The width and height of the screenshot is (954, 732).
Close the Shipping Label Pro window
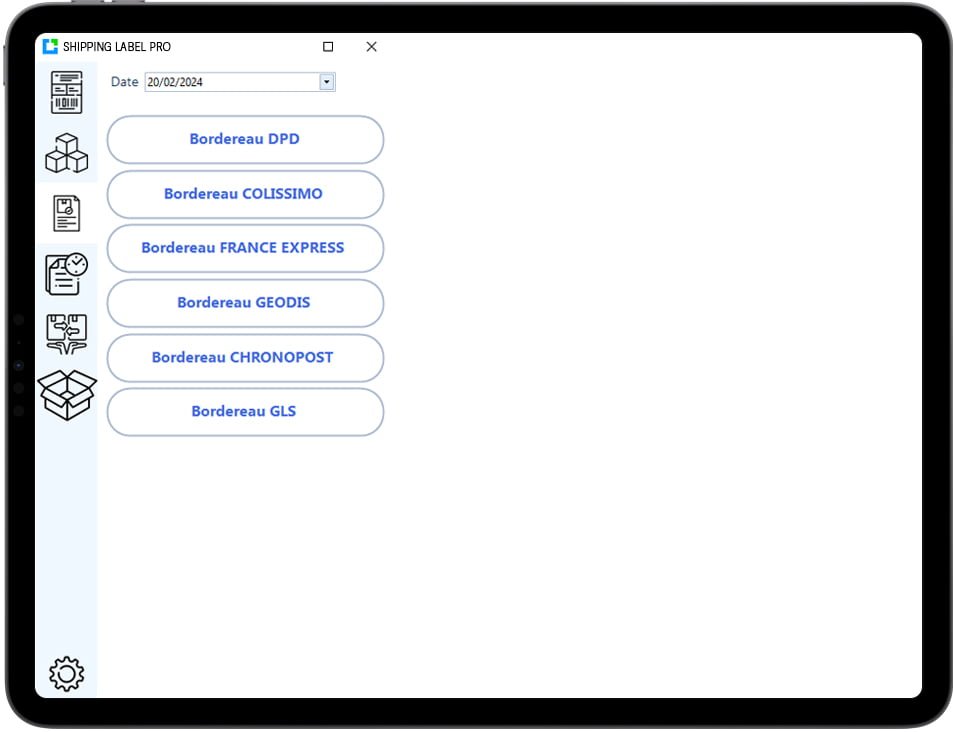(371, 47)
